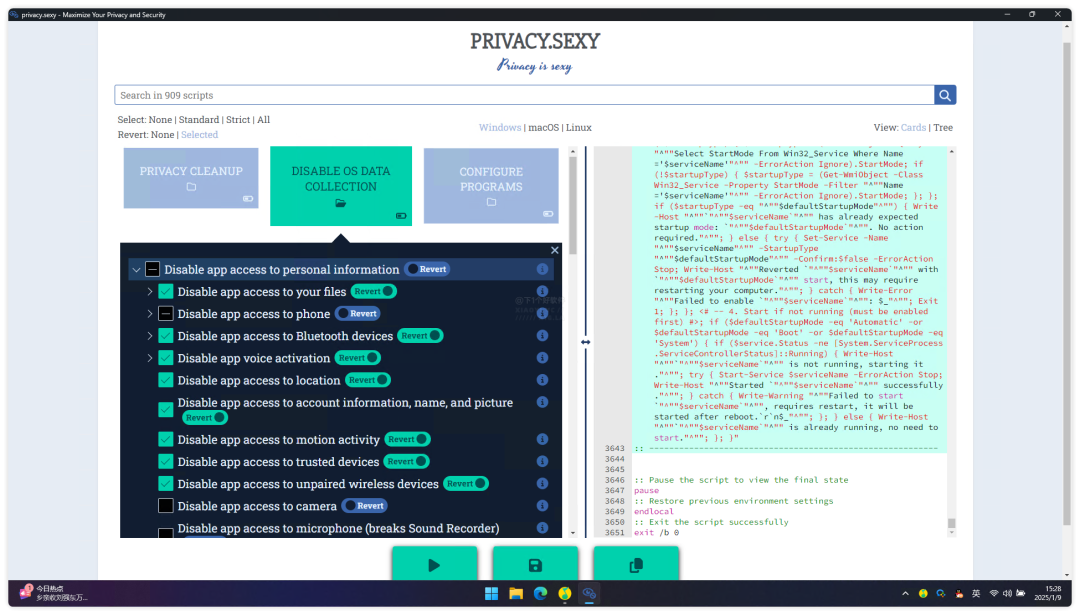Viewport: 1080px width, 615px height.
Task: Show info for Bluetooth devices script
Action: (542, 335)
